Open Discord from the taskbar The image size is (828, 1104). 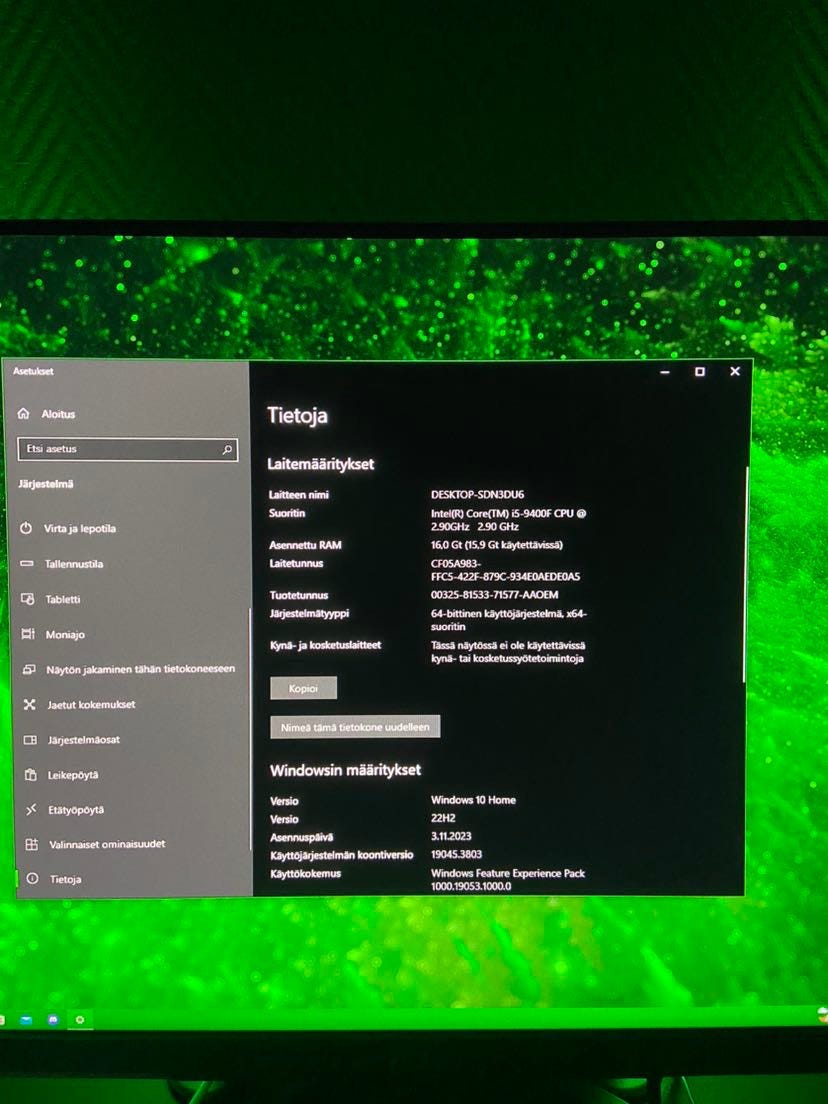53,1019
